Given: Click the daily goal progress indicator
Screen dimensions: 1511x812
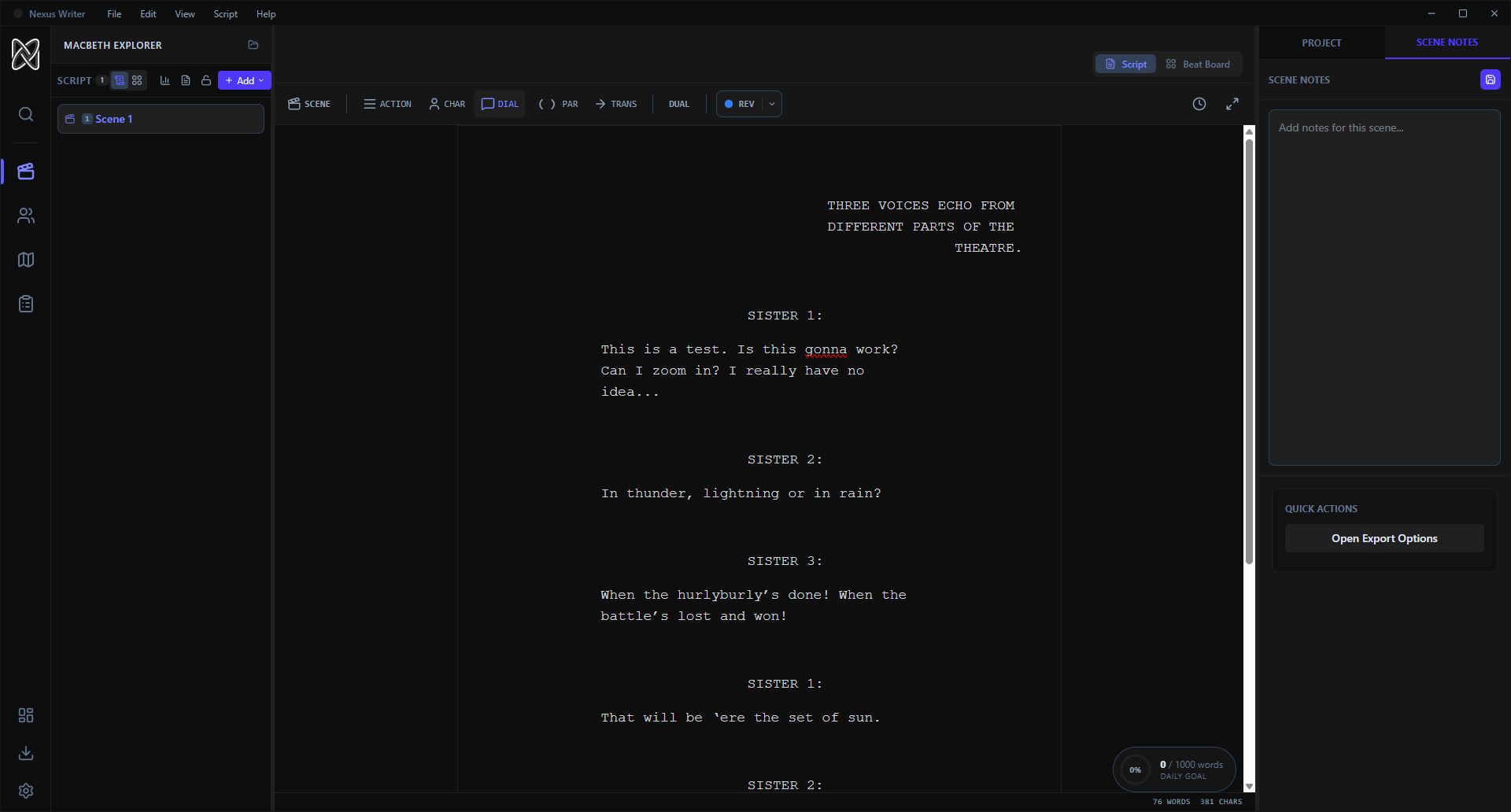Looking at the screenshot, I should pos(1174,770).
